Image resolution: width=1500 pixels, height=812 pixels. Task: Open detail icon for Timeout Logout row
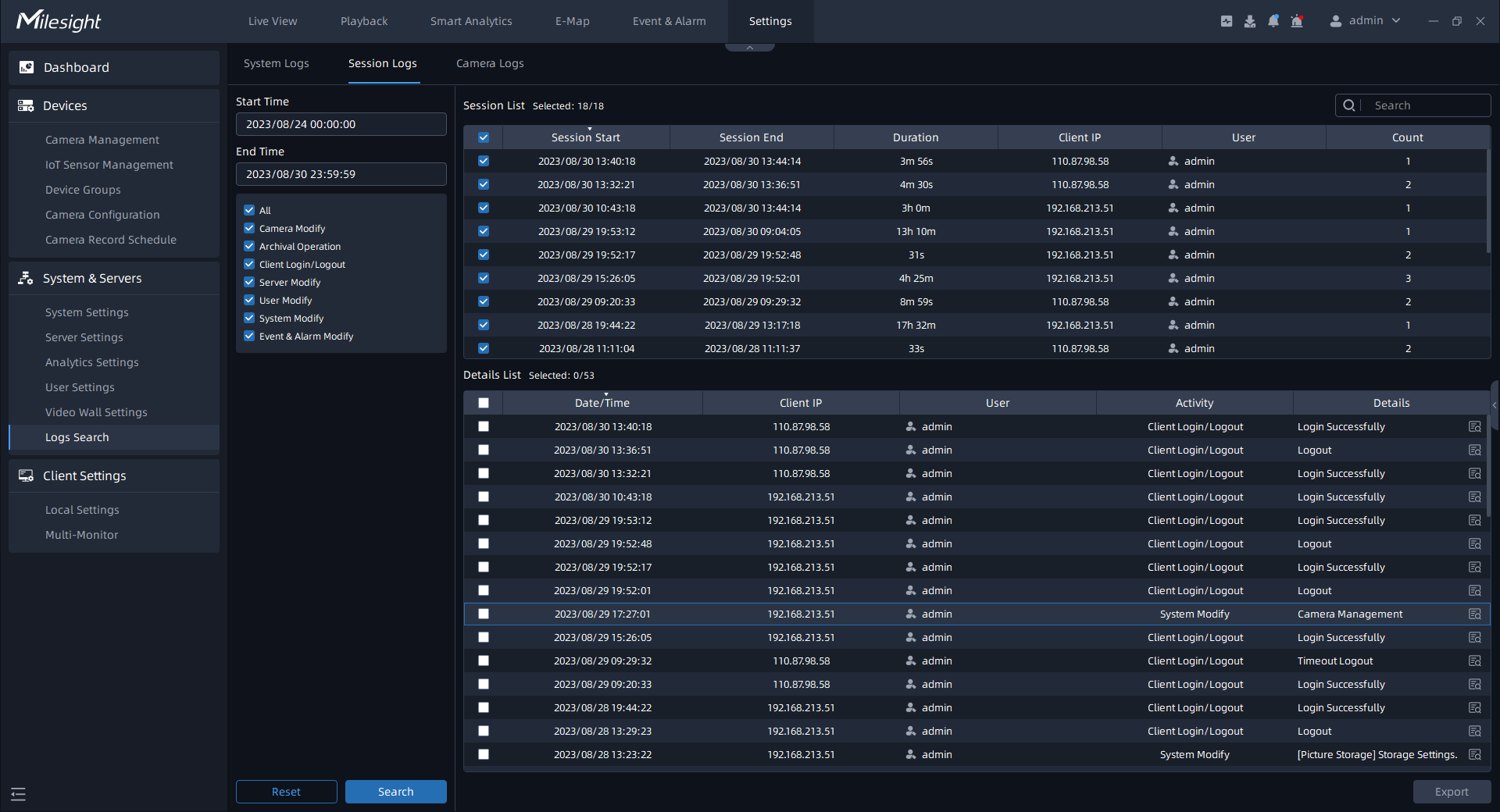click(1474, 661)
